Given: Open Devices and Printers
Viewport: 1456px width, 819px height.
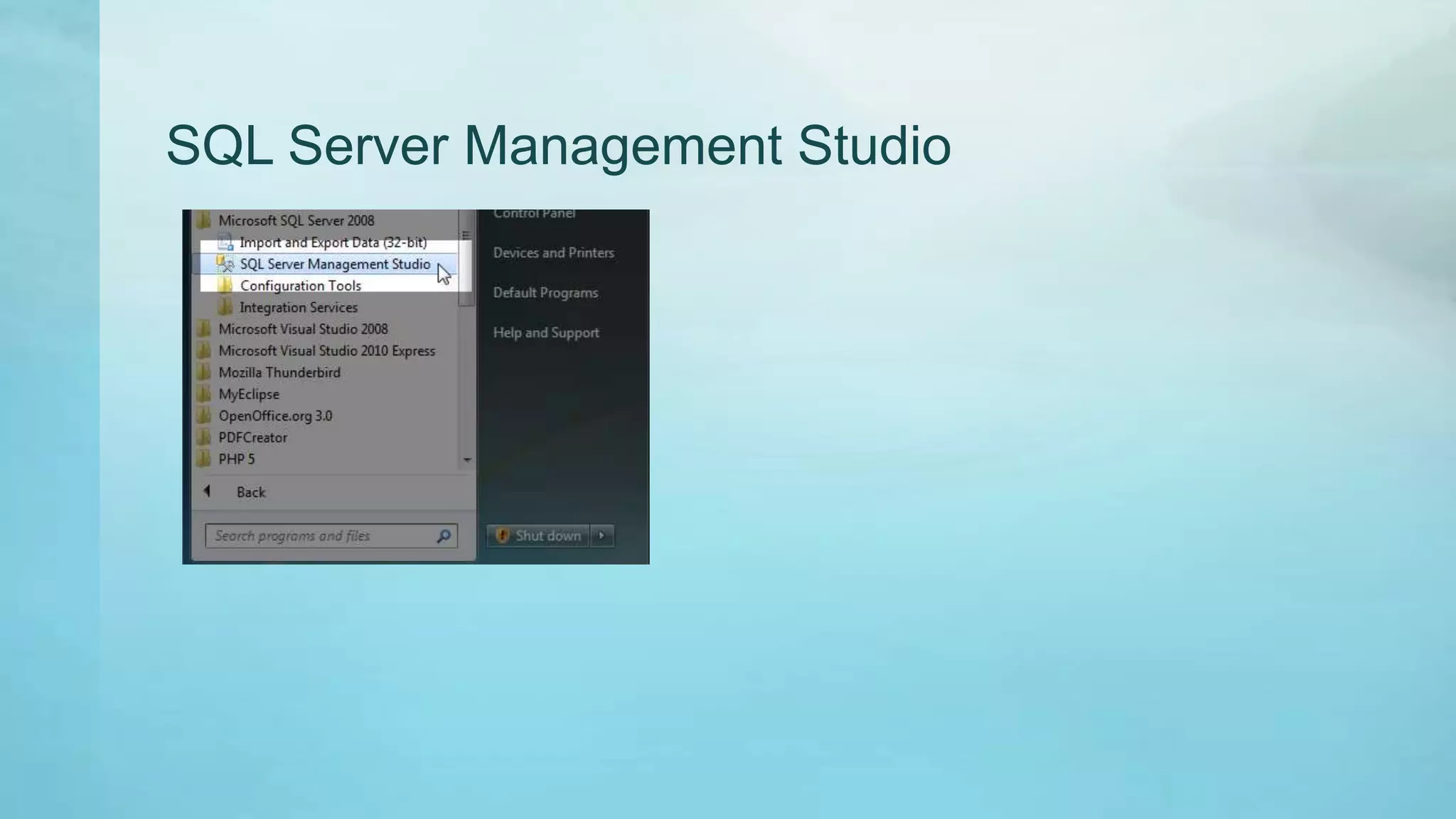Looking at the screenshot, I should [x=554, y=253].
